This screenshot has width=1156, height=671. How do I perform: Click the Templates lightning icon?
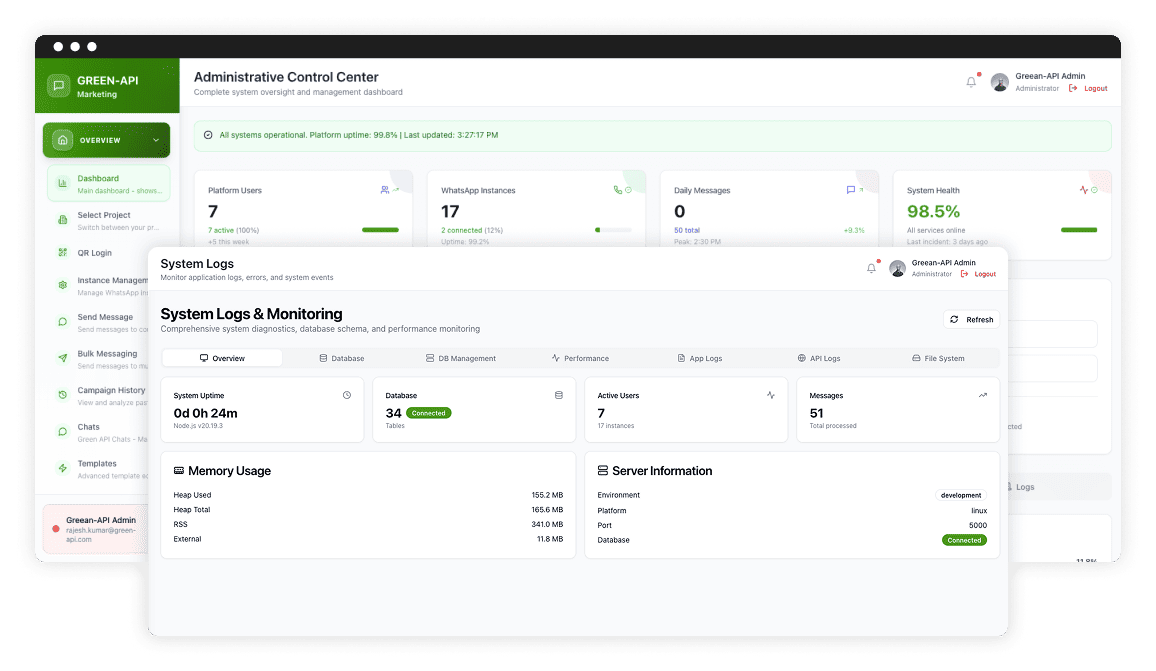[x=62, y=465]
